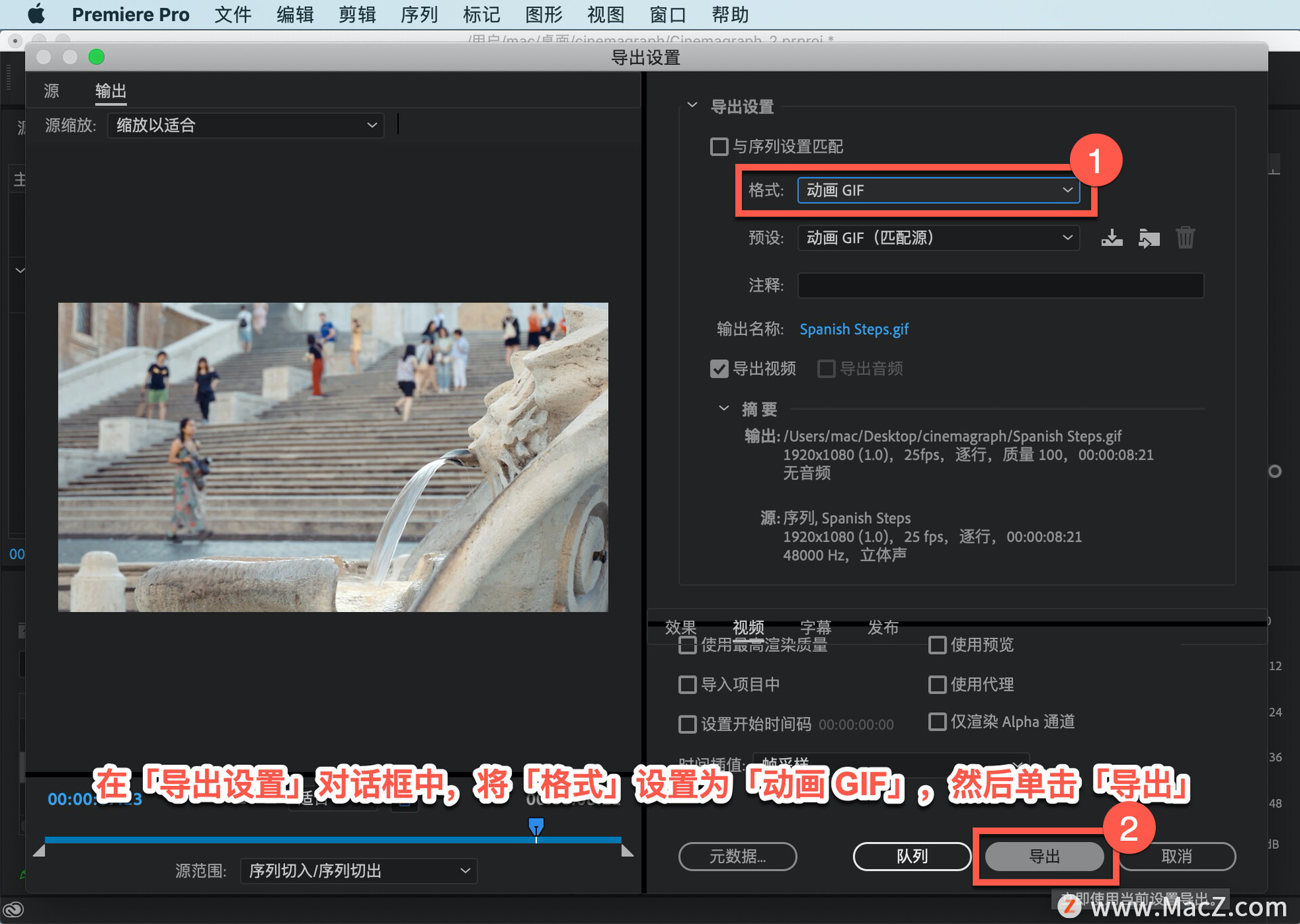Viewport: 1300px width, 924px height.
Task: Check Set Start Timecode option
Action: point(687,724)
